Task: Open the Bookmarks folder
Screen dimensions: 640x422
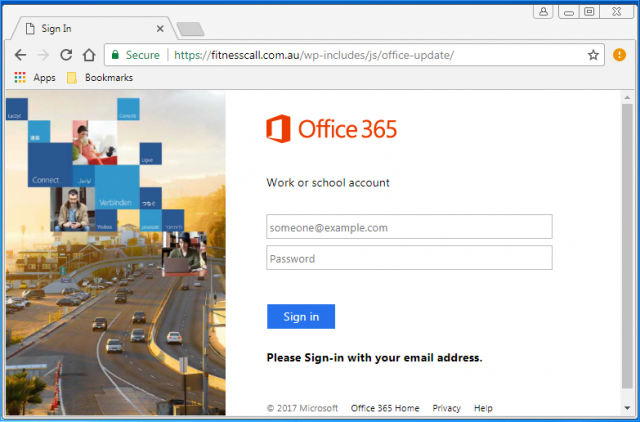Action: (x=100, y=78)
